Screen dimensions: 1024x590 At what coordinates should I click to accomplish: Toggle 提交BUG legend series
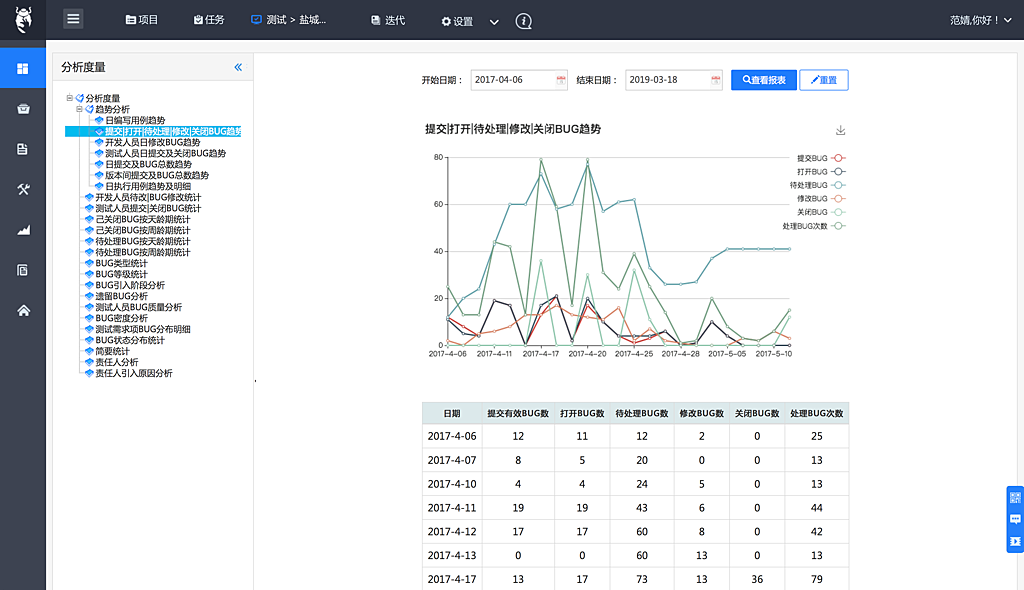[821, 158]
